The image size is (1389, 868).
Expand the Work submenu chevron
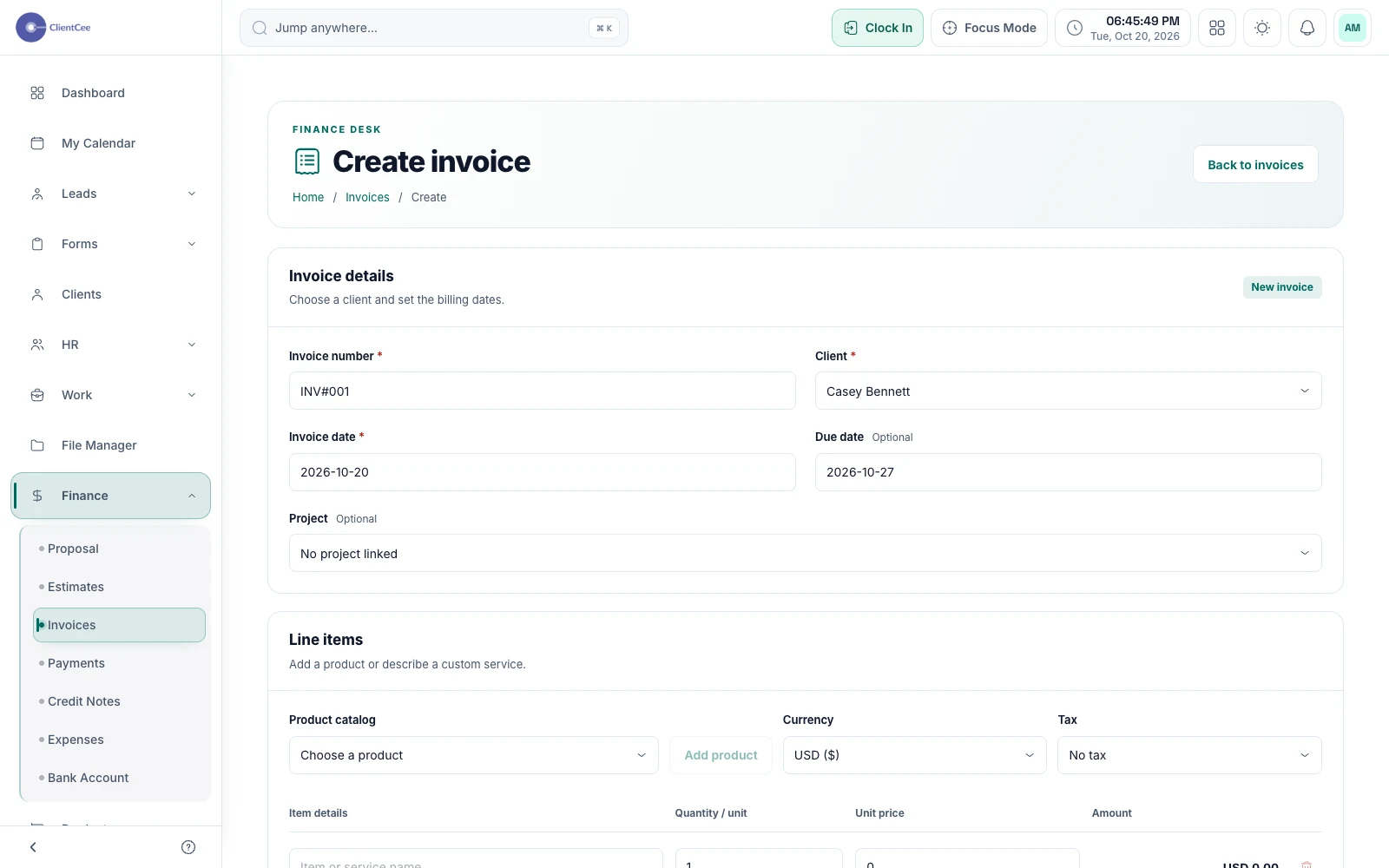tap(192, 395)
